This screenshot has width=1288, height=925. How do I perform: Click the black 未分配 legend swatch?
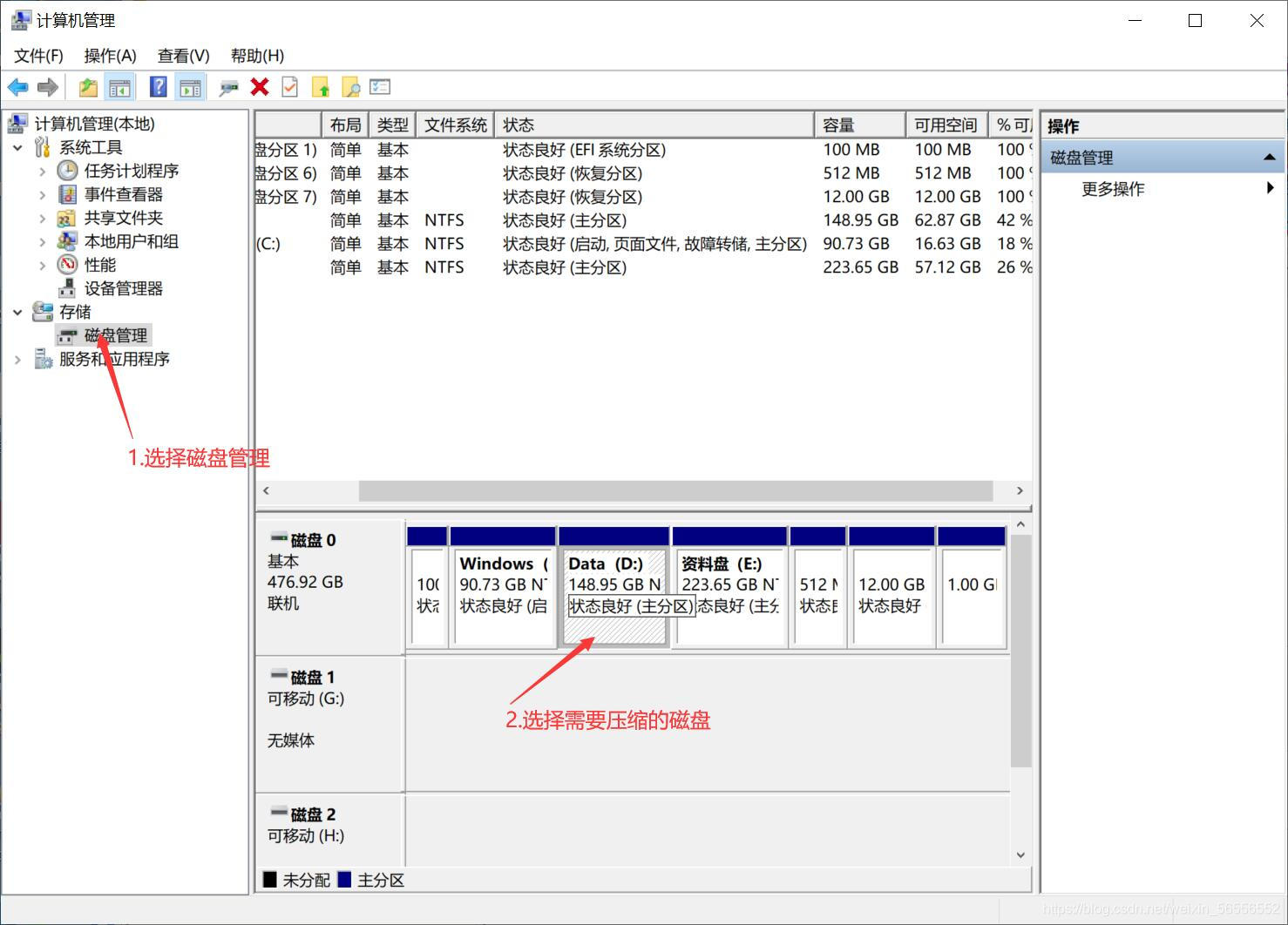point(270,880)
